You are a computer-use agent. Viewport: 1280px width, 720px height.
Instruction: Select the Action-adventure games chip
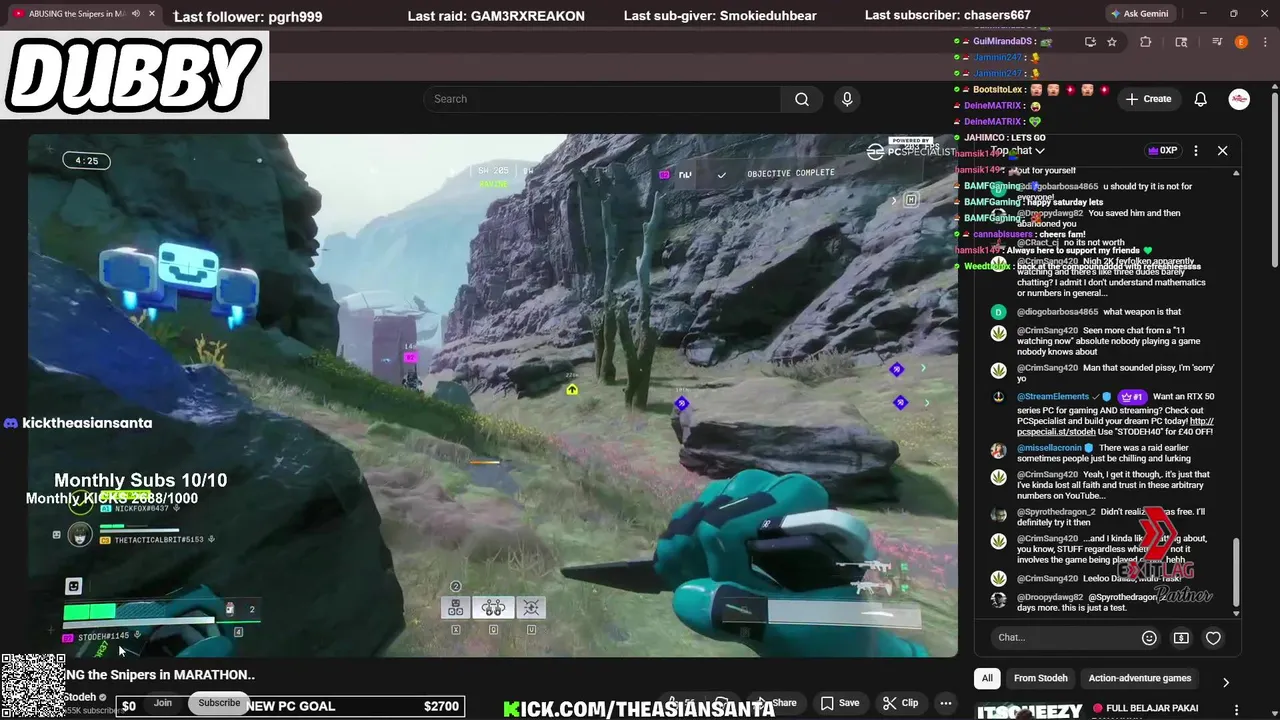1140,678
